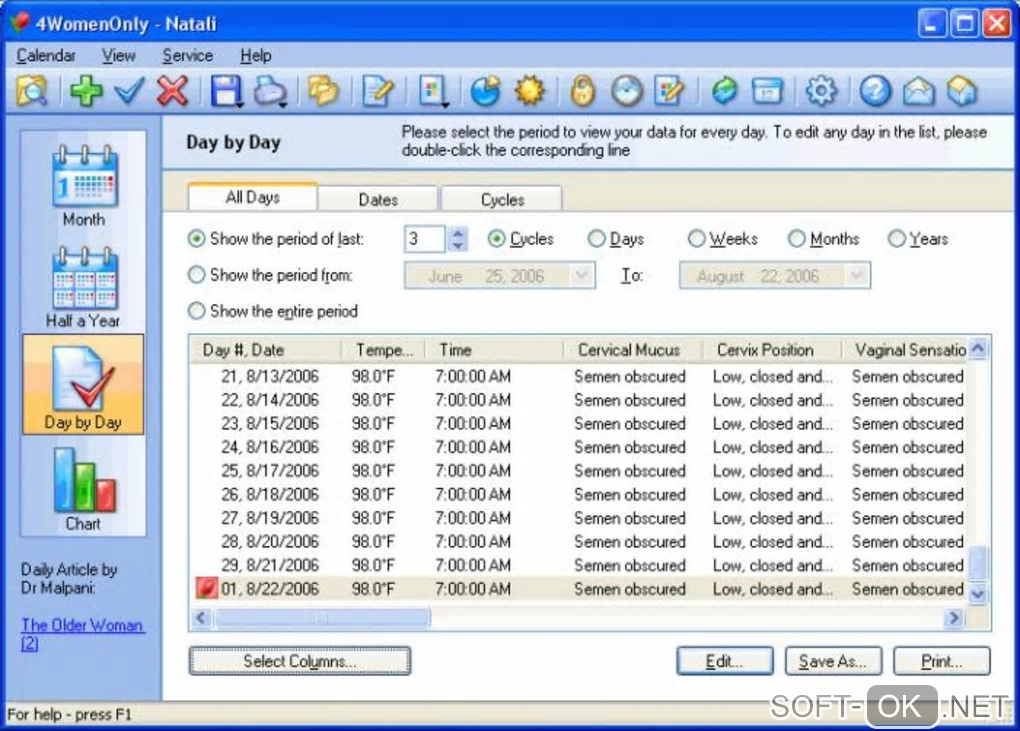Screen dimensions: 1020x731
Task: Click the green plus add icon
Action: 86,90
